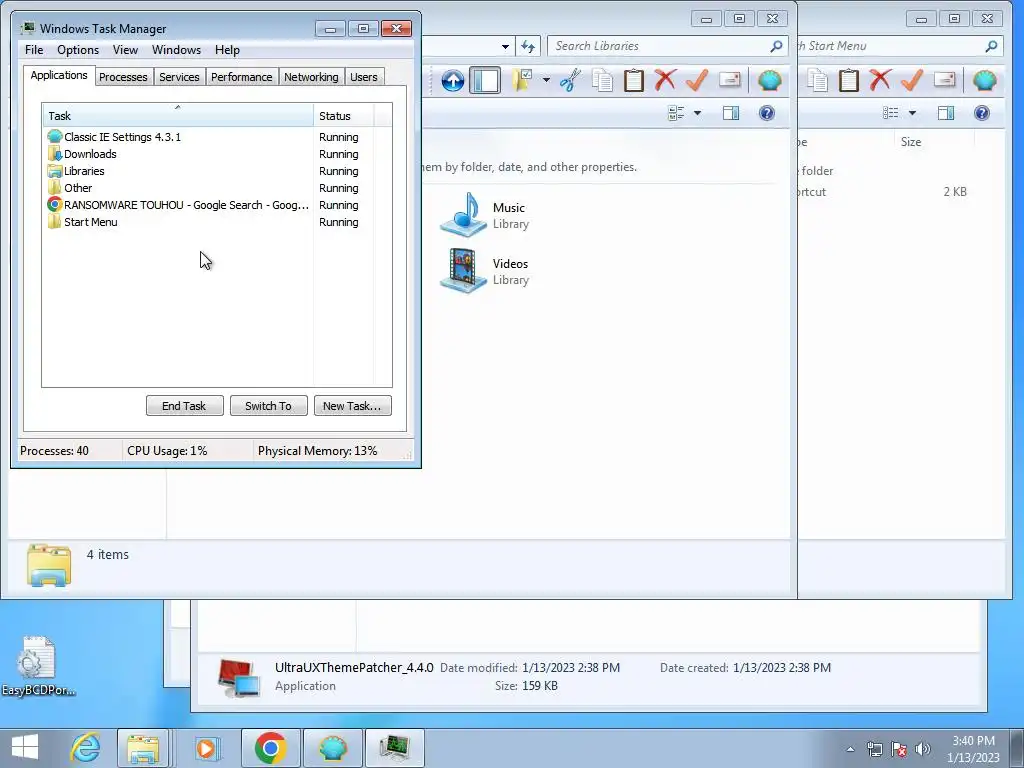Open the Help menu in Task Manager
1024x768 pixels.
tap(227, 50)
